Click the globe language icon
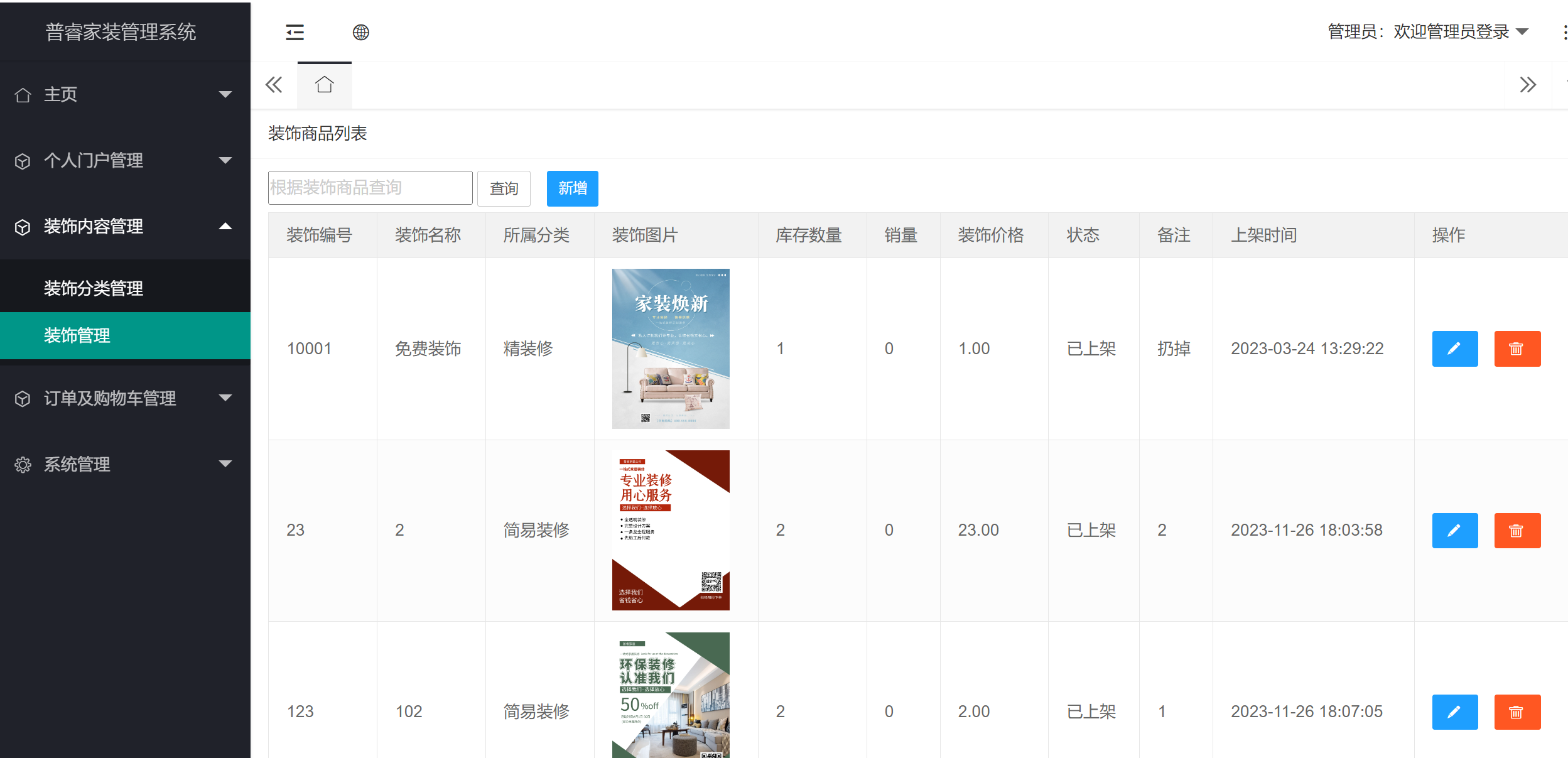 [x=360, y=32]
